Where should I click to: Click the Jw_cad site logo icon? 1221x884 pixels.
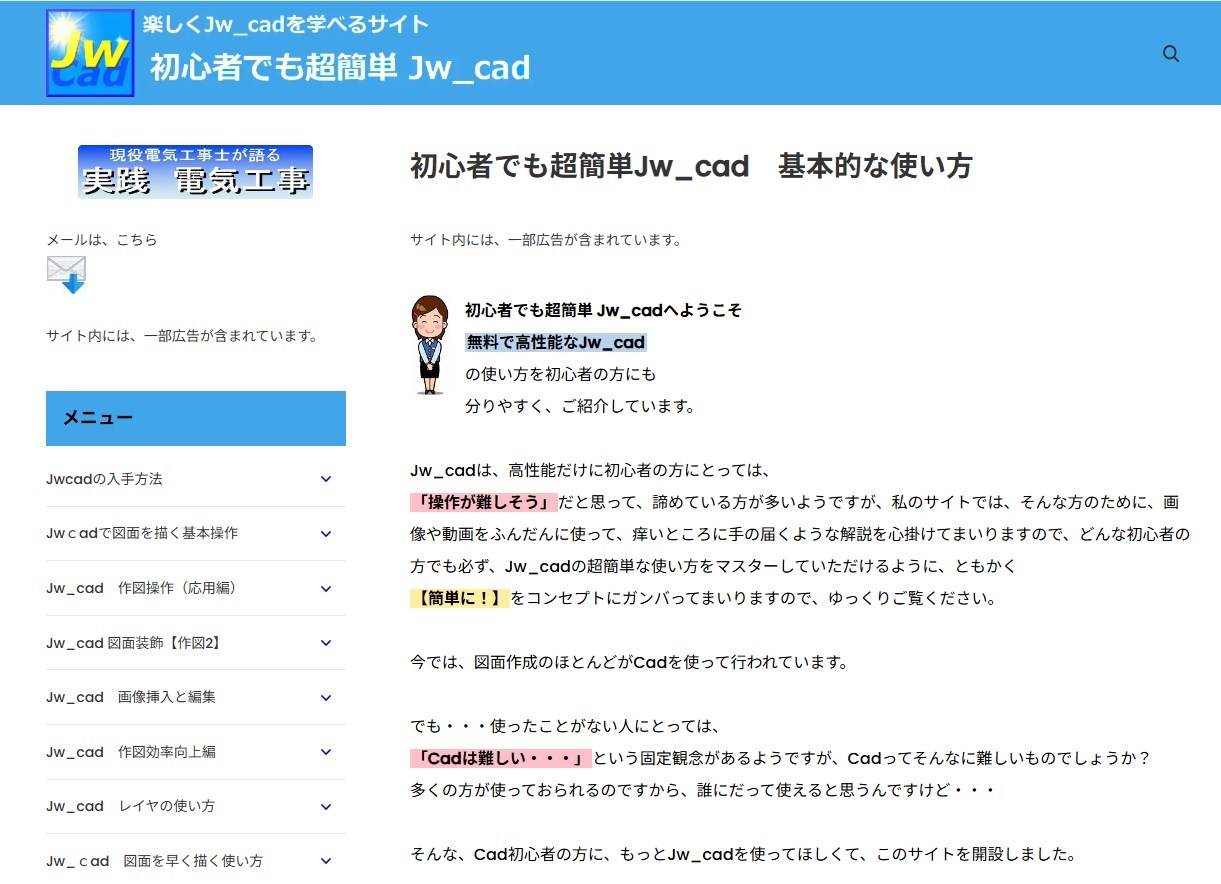(90, 53)
